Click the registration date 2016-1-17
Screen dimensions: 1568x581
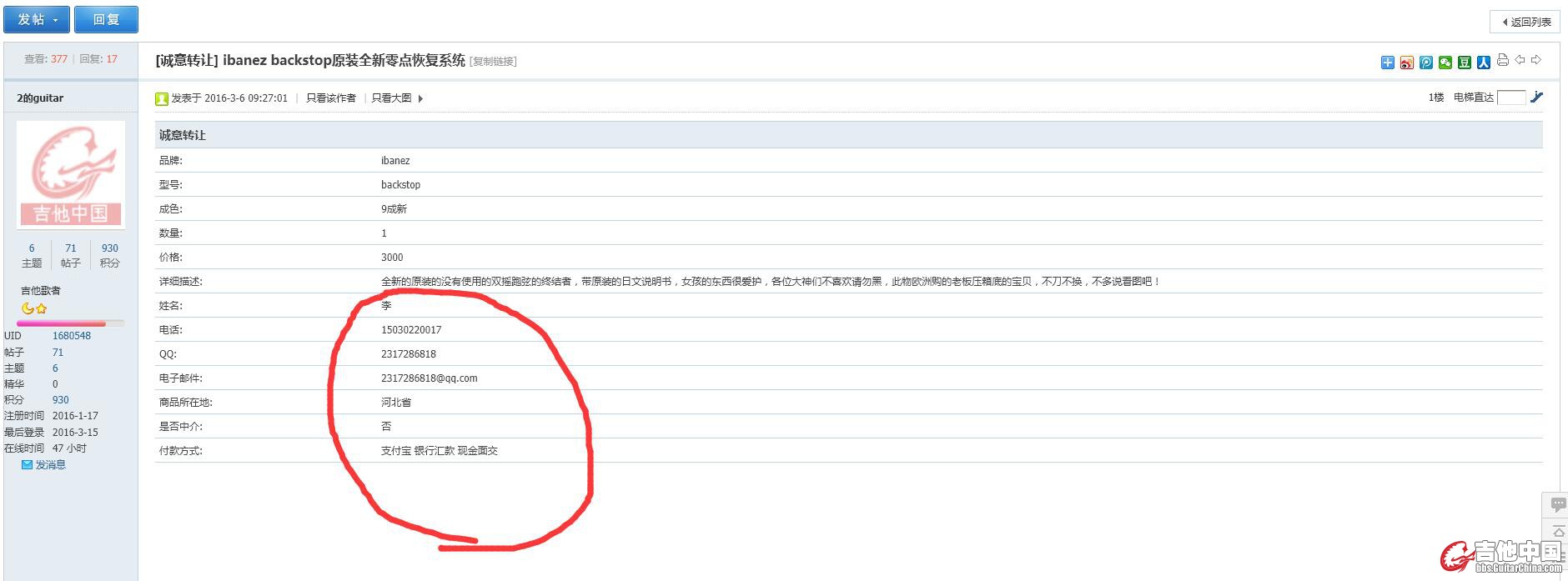(75, 416)
